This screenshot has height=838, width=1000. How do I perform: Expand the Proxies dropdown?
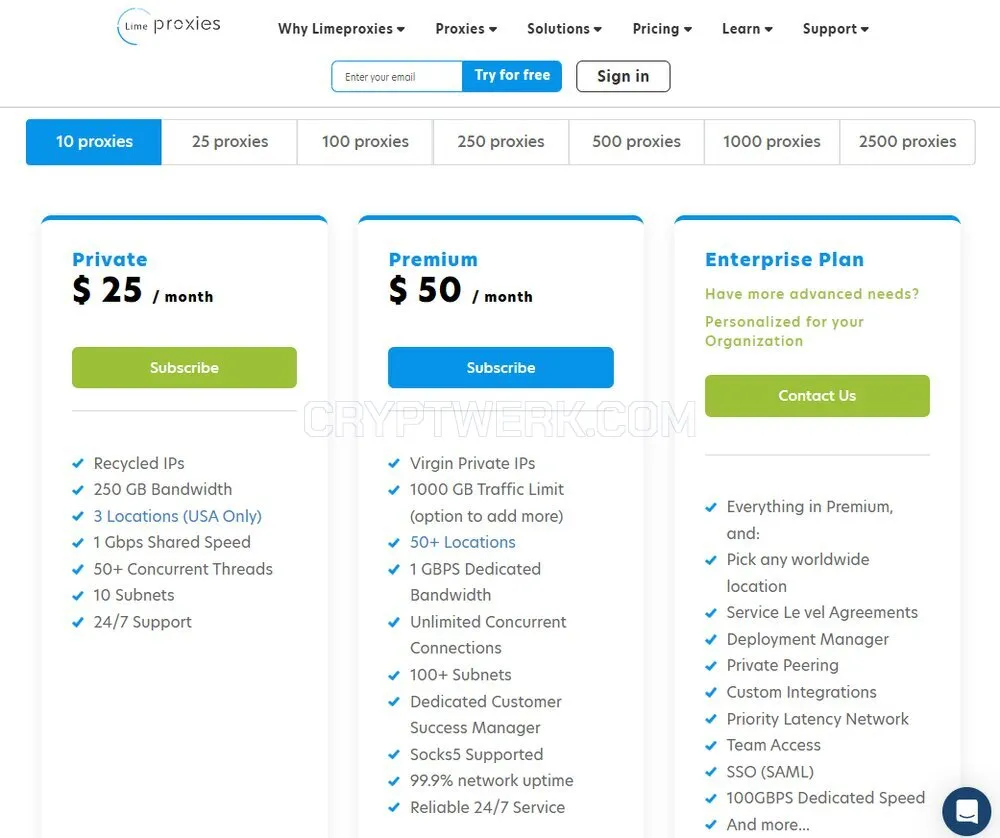point(466,29)
